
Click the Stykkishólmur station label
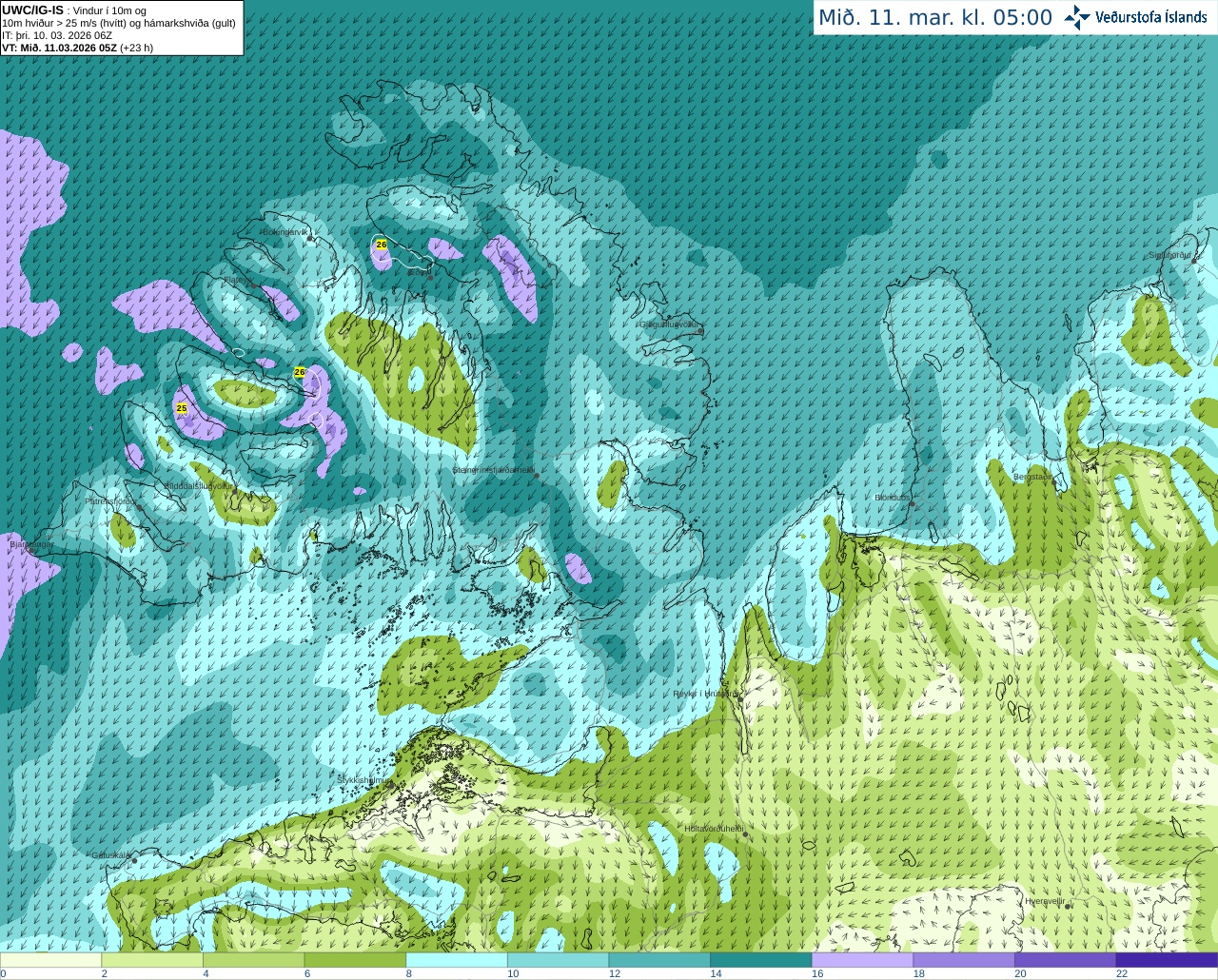pyautogui.click(x=363, y=780)
